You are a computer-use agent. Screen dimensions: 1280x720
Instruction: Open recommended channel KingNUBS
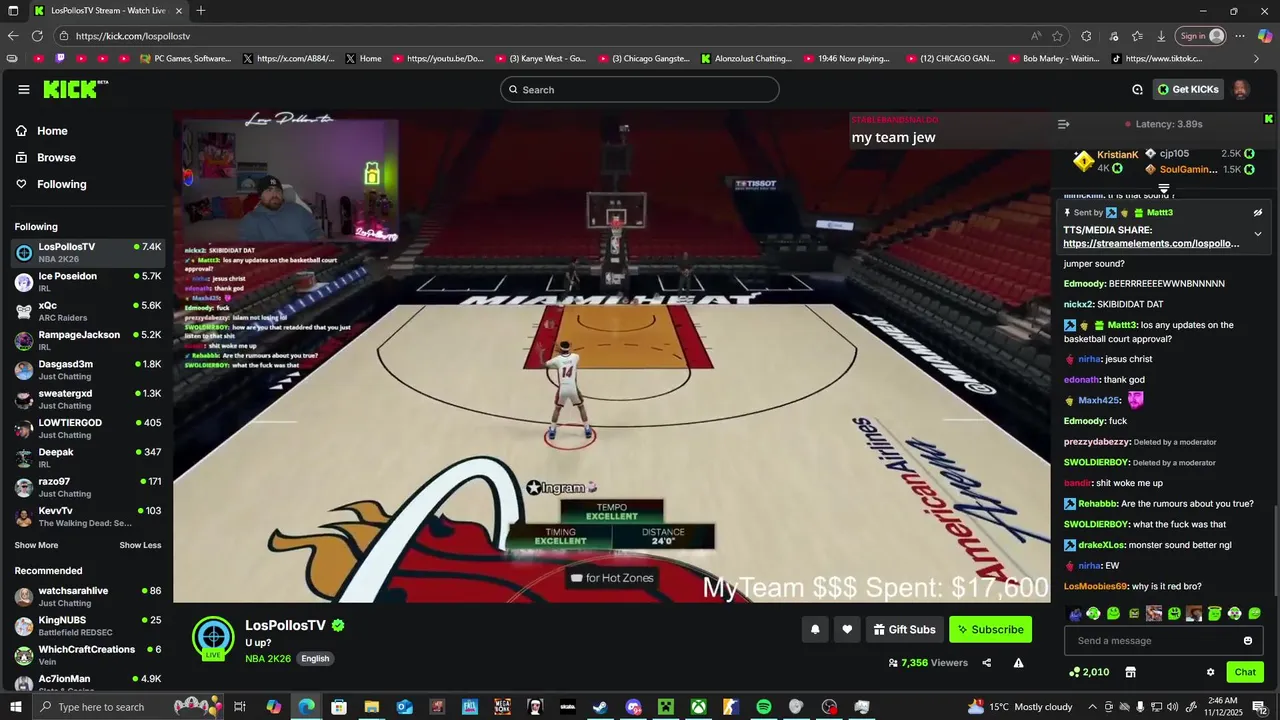88,626
